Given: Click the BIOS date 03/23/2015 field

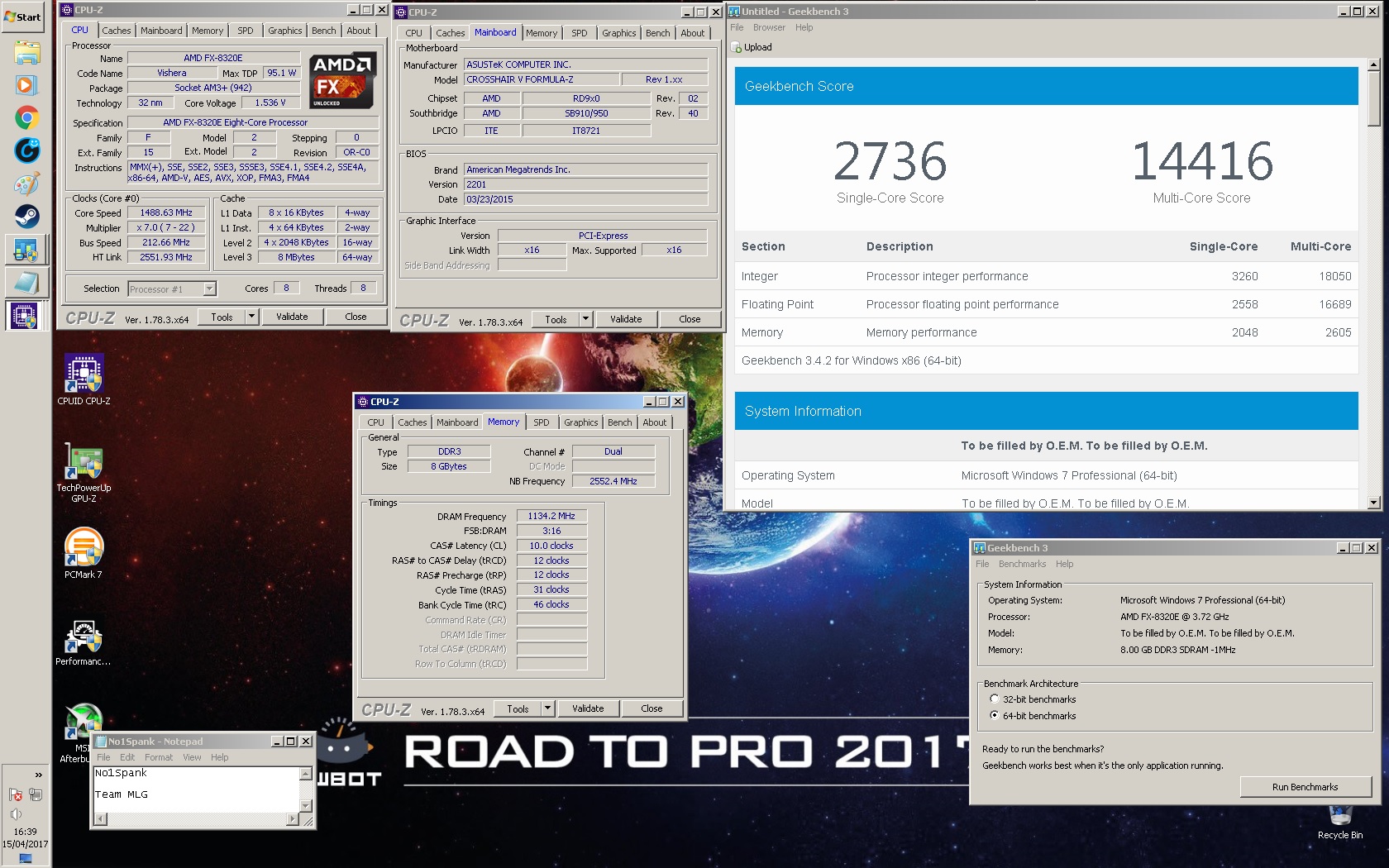Looking at the screenshot, I should [585, 199].
